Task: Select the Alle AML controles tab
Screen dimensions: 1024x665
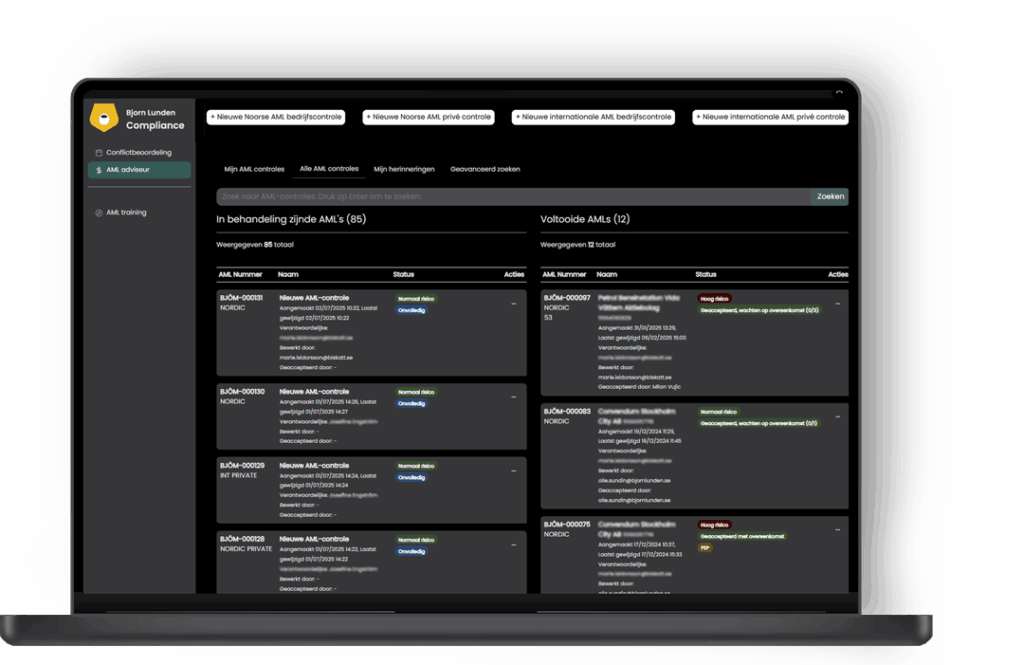Action: click(329, 169)
